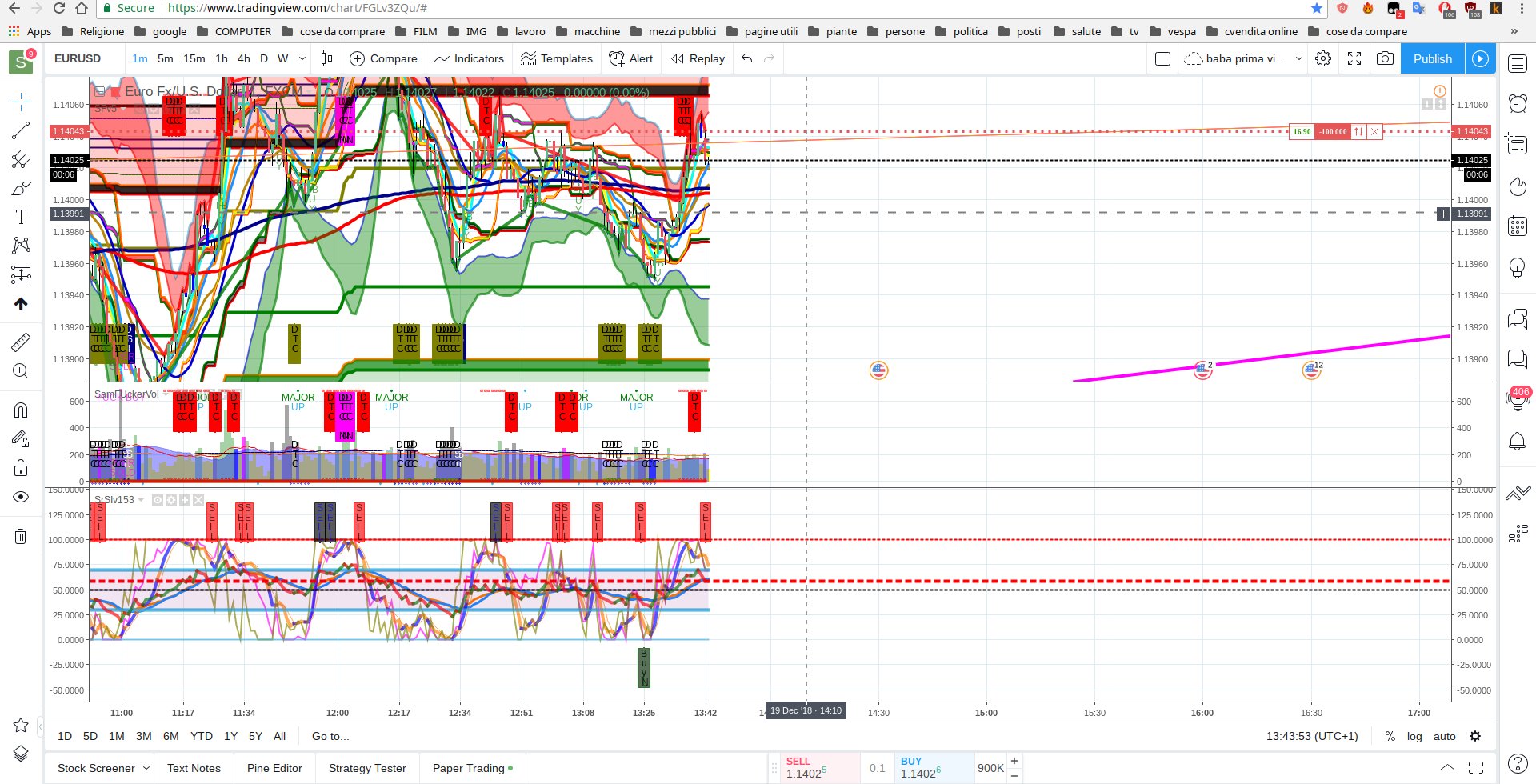This screenshot has height=784, width=1536.
Task: Activate the zoom in tool
Action: (21, 371)
